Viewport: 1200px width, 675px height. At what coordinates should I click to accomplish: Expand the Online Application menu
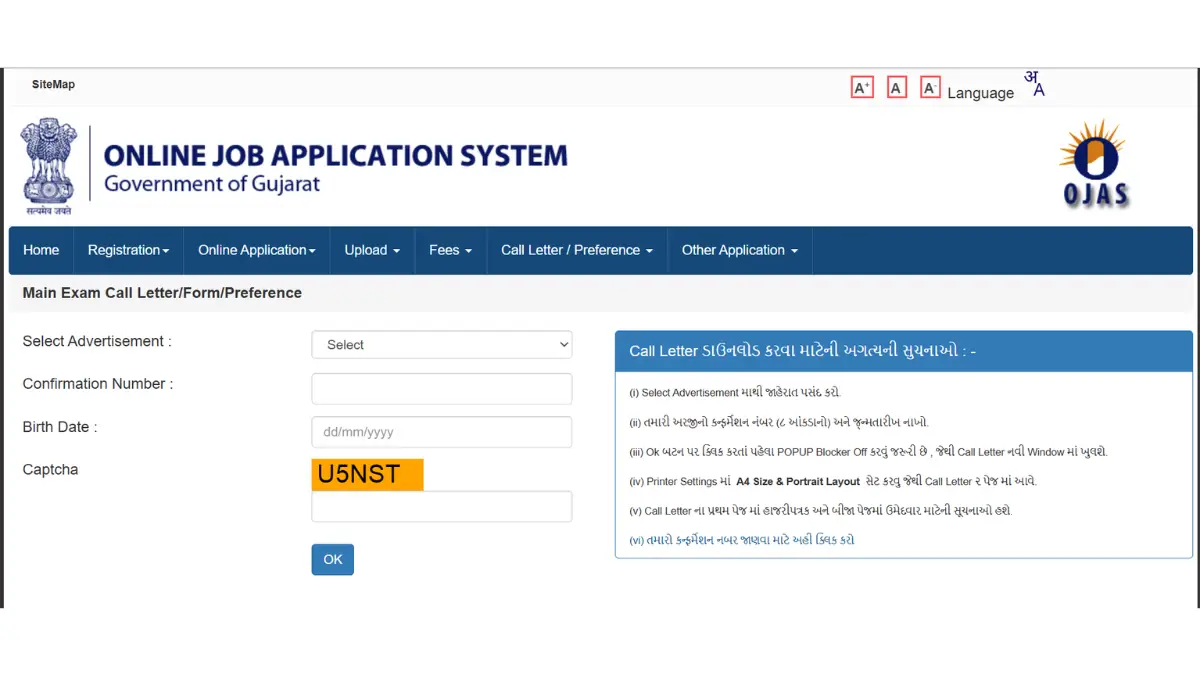tap(257, 250)
